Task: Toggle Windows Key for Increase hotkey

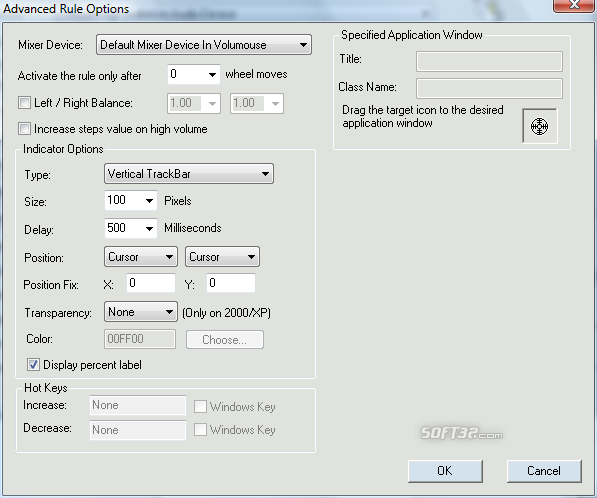Action: click(x=200, y=407)
